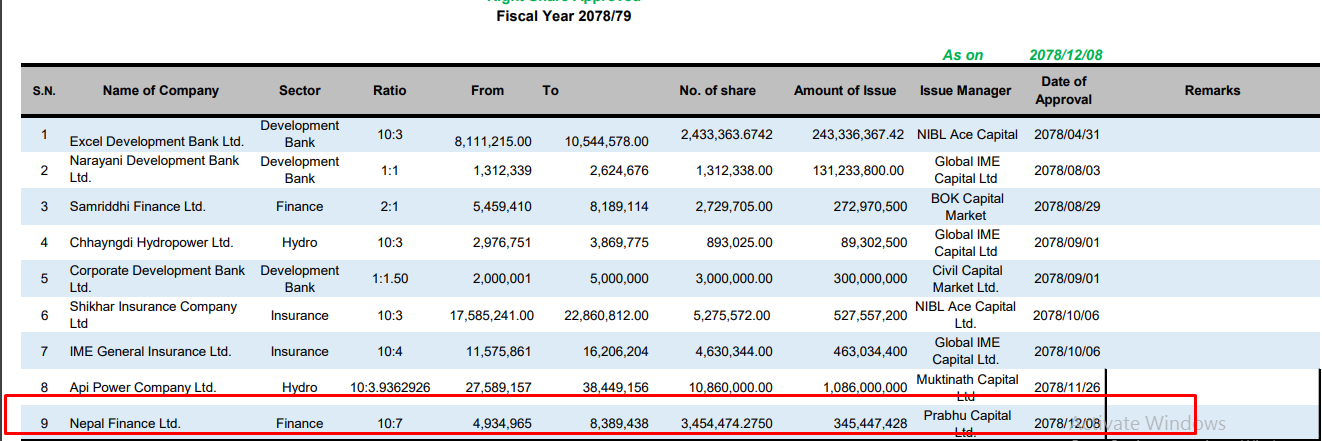Viewport: 1322px width, 441px height.
Task: Select Api Power Company Ltd. cell
Action: 143,387
